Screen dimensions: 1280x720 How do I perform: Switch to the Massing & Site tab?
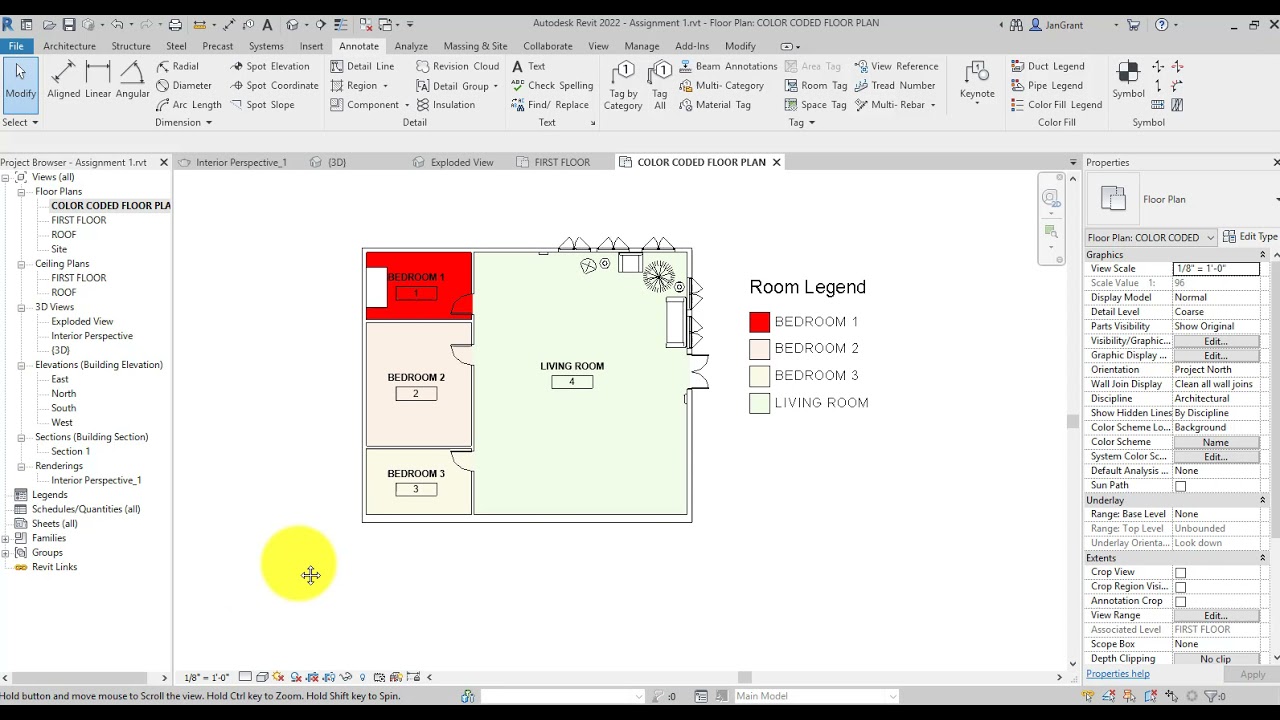(x=475, y=46)
